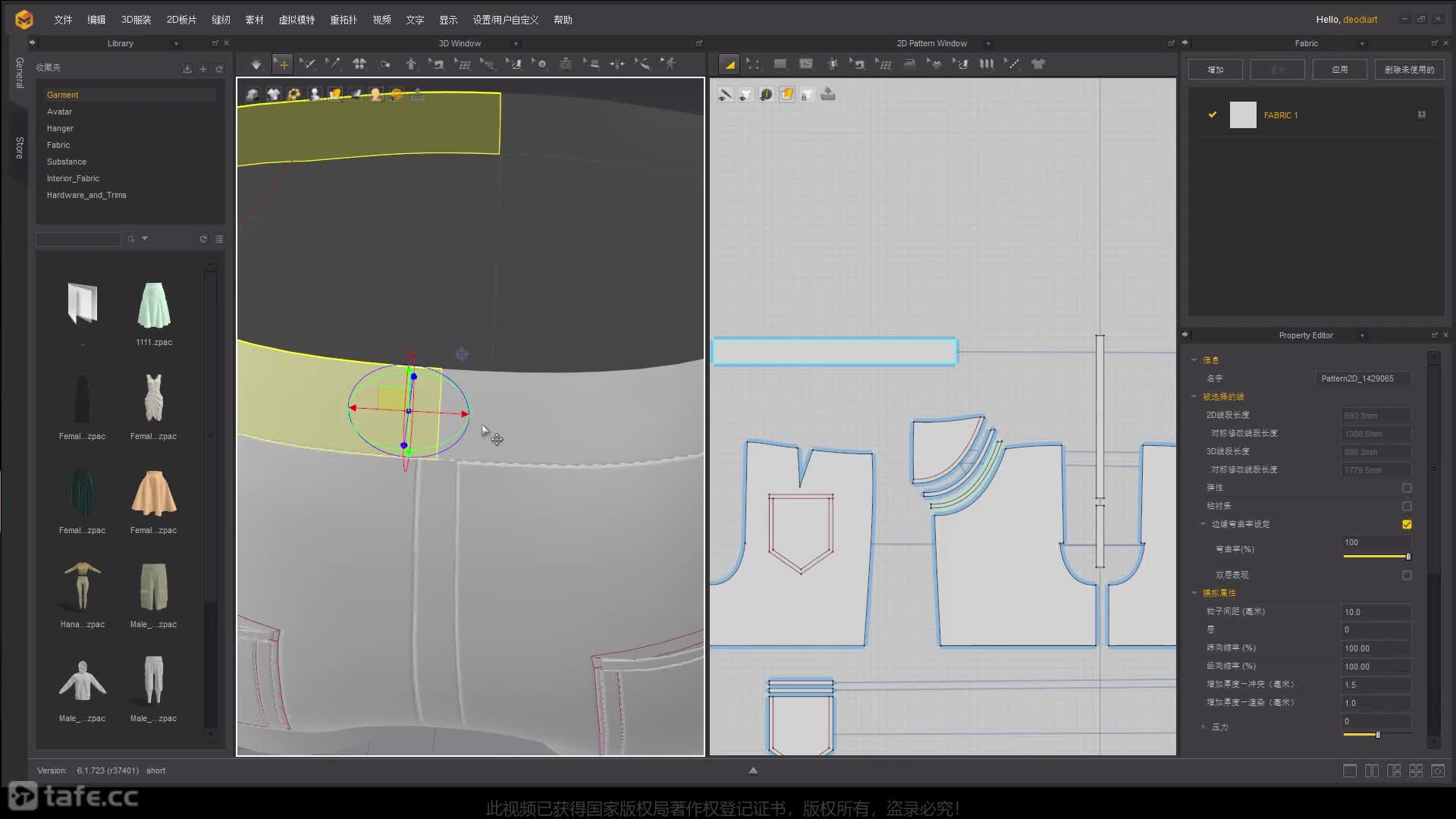Click the export icon in 2D window

[828, 94]
